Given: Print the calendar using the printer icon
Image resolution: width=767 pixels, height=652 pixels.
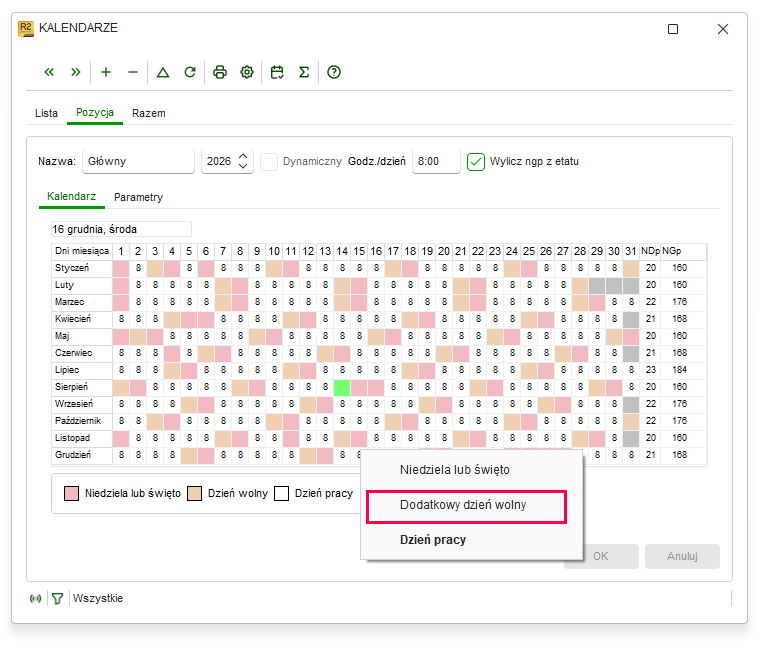Looking at the screenshot, I should 220,72.
